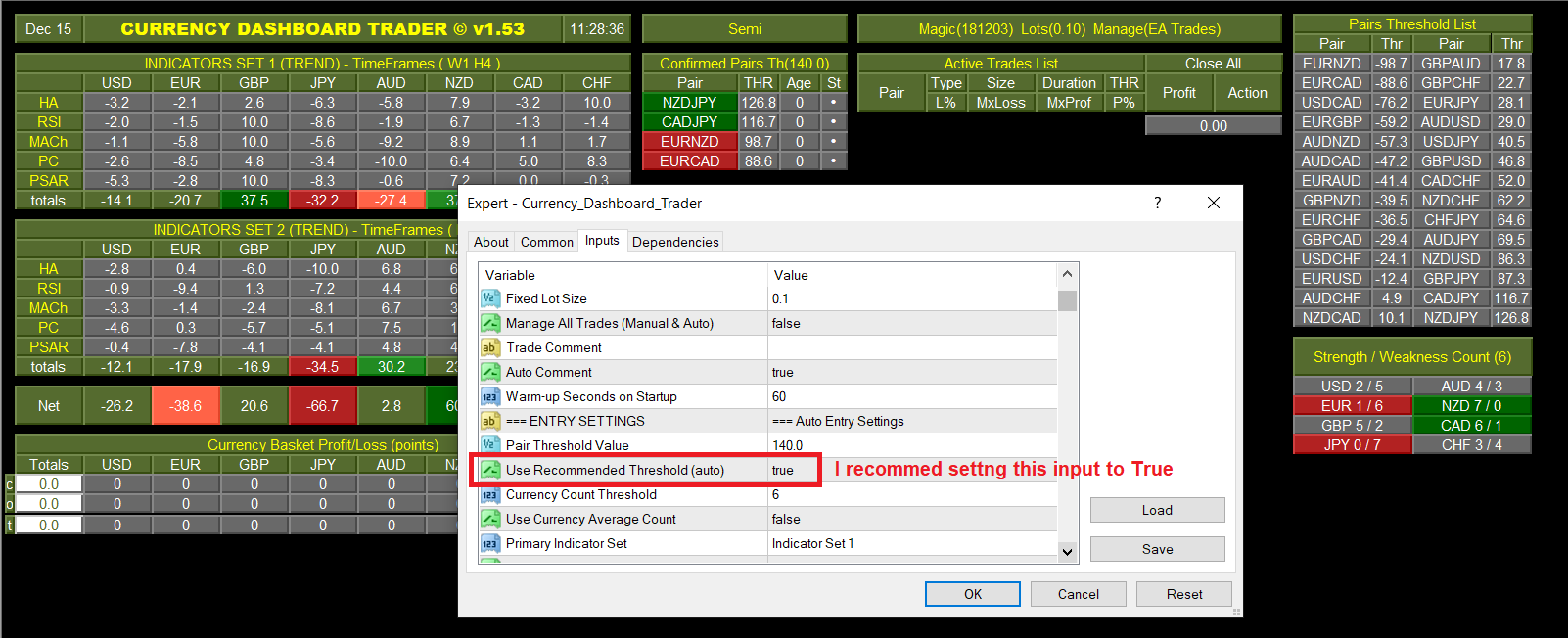Screen dimensions: 1568x638
Task: Edit Currency Count Threshold value 6
Action: [912, 494]
